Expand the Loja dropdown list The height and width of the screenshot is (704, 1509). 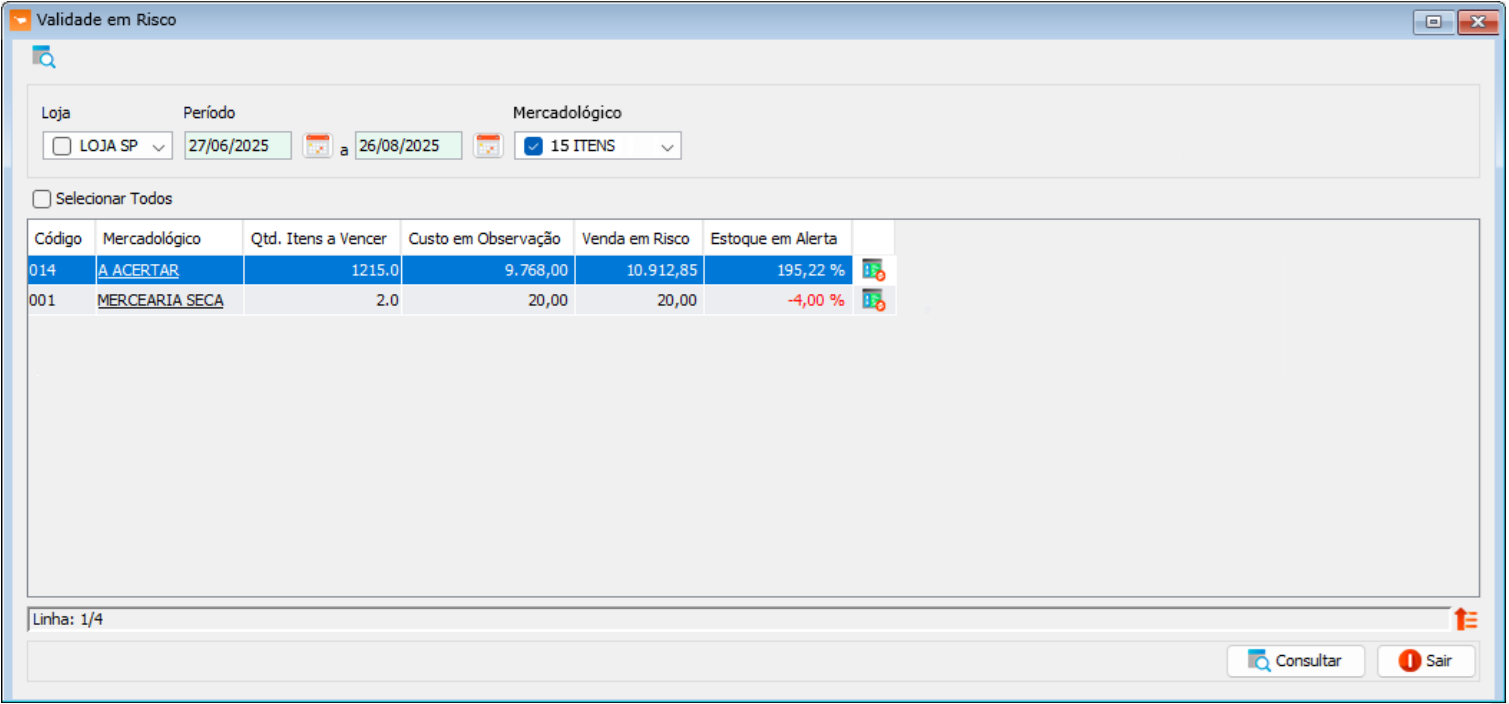click(158, 147)
